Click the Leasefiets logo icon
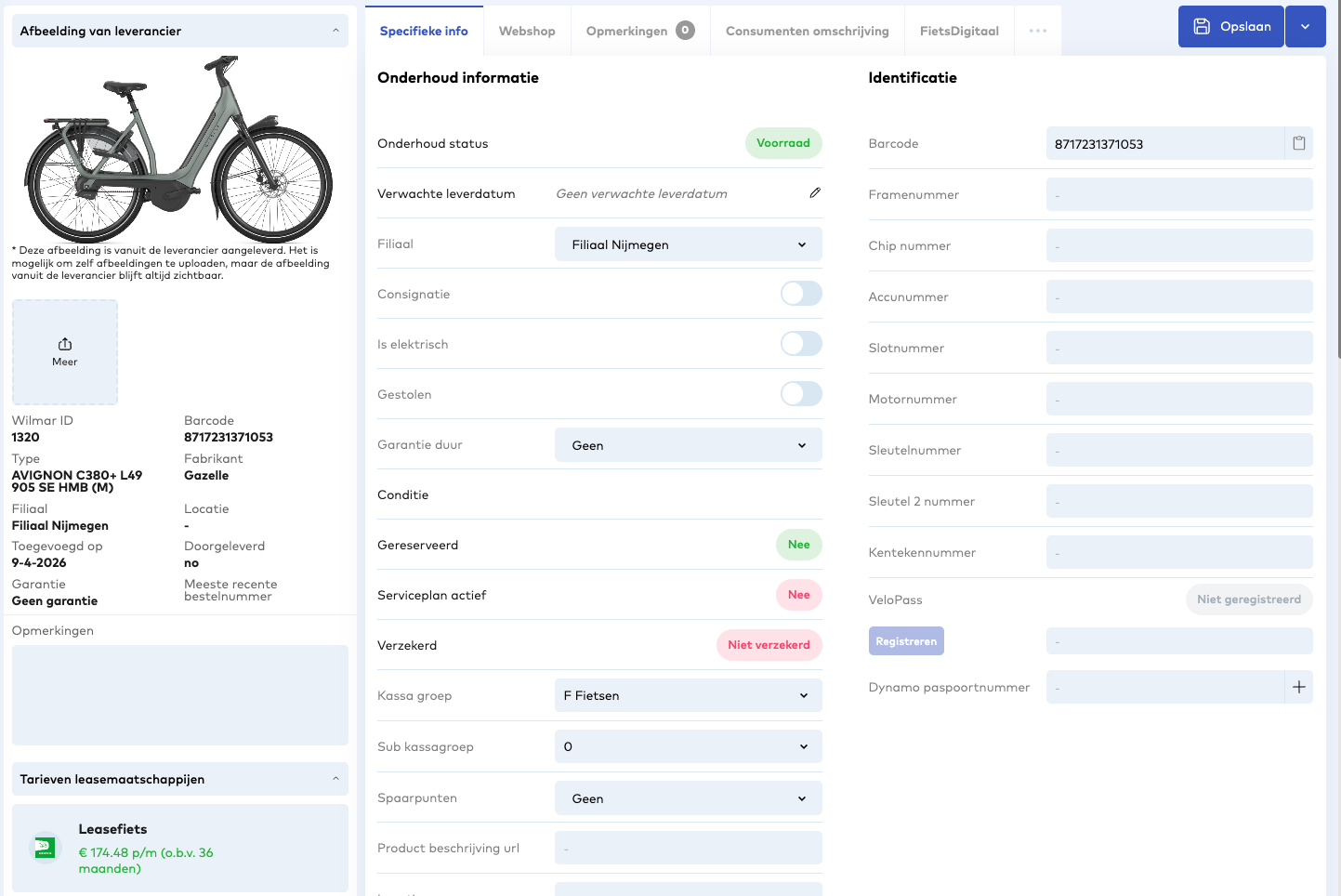 [x=45, y=848]
